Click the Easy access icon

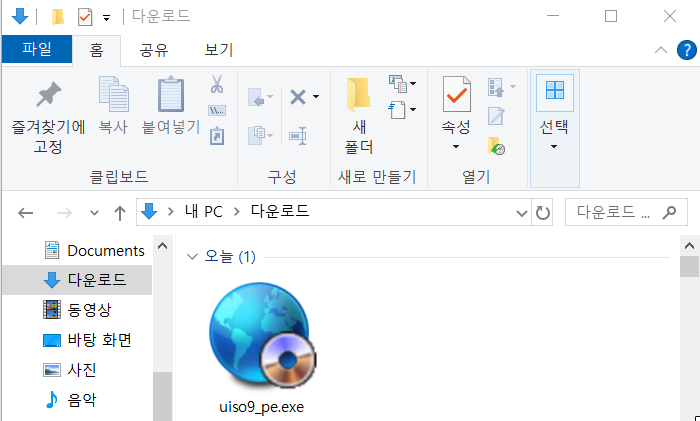(397, 109)
